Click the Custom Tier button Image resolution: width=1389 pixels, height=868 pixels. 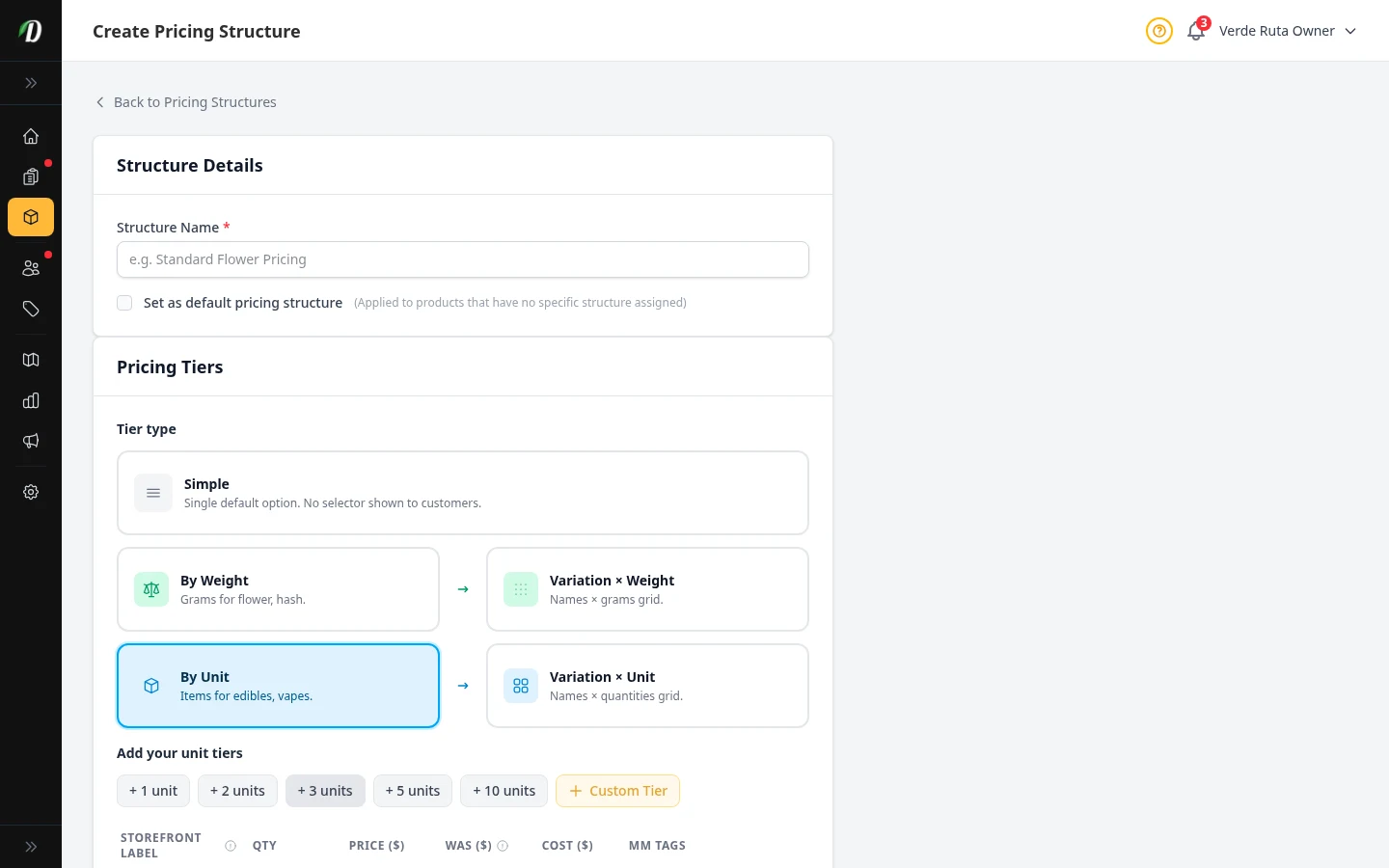pyautogui.click(x=617, y=790)
